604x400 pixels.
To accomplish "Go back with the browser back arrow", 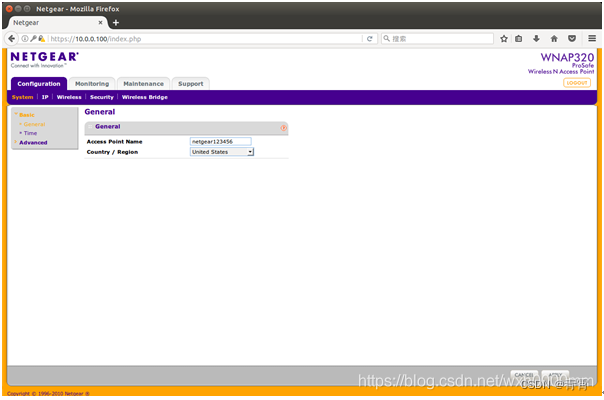I will pyautogui.click(x=12, y=39).
